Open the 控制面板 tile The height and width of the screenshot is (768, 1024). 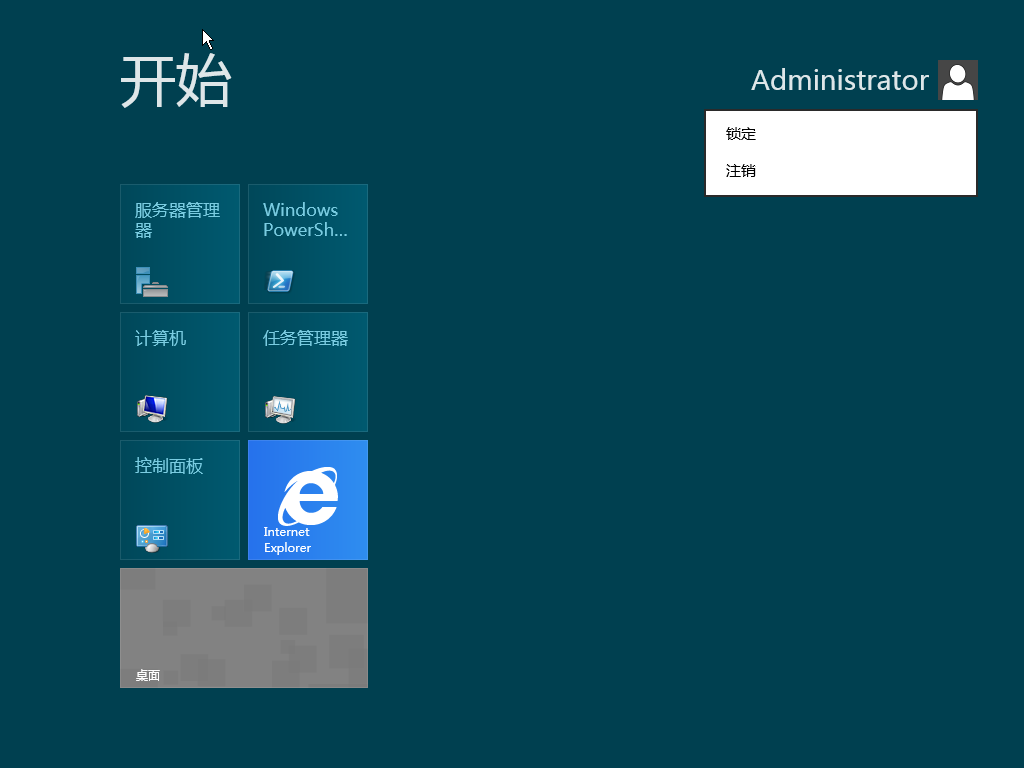pyautogui.click(x=180, y=500)
